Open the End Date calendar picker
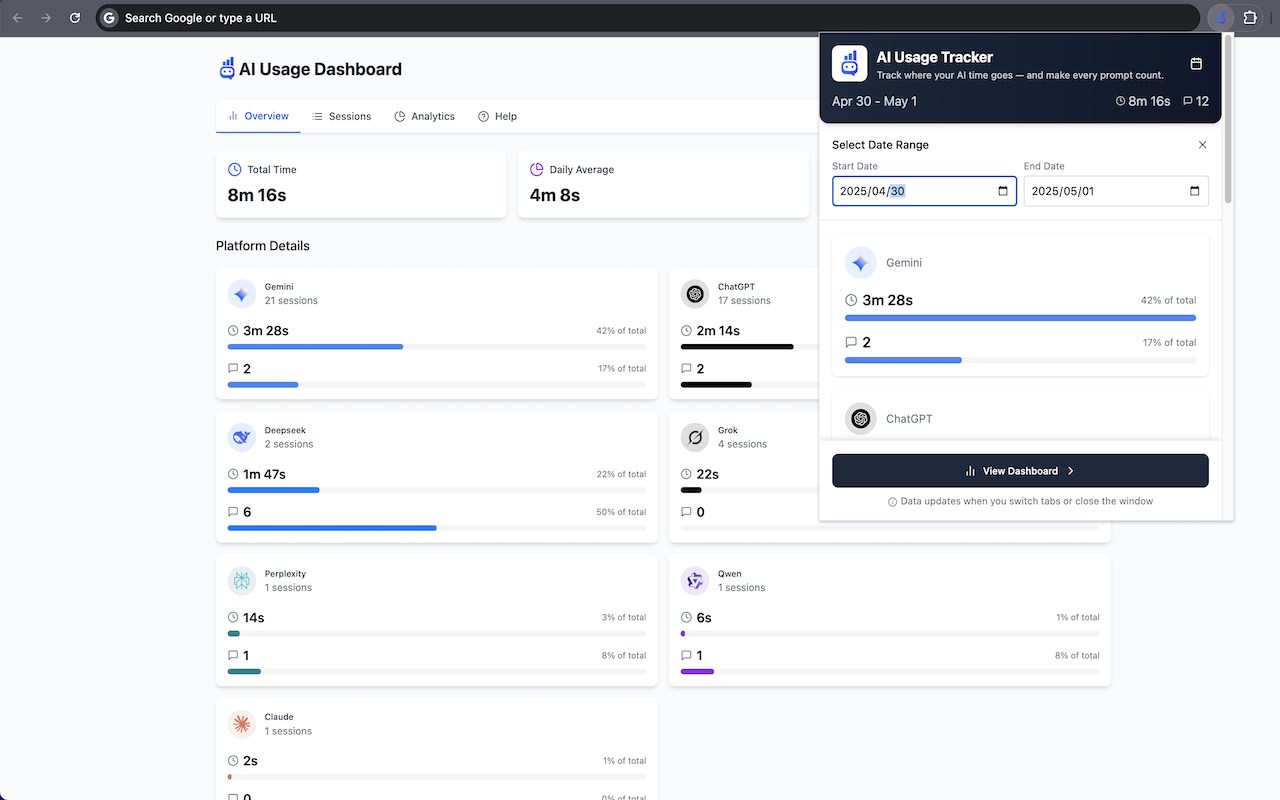The width and height of the screenshot is (1280, 800). click(1195, 191)
